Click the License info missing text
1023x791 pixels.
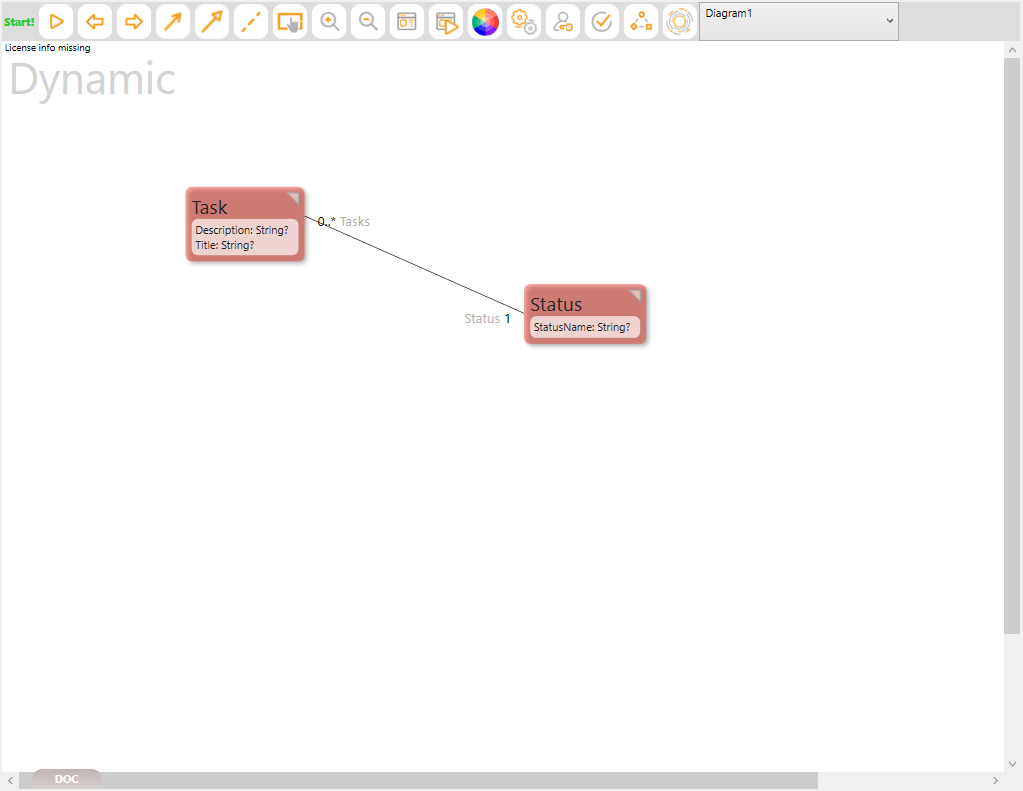[48, 48]
